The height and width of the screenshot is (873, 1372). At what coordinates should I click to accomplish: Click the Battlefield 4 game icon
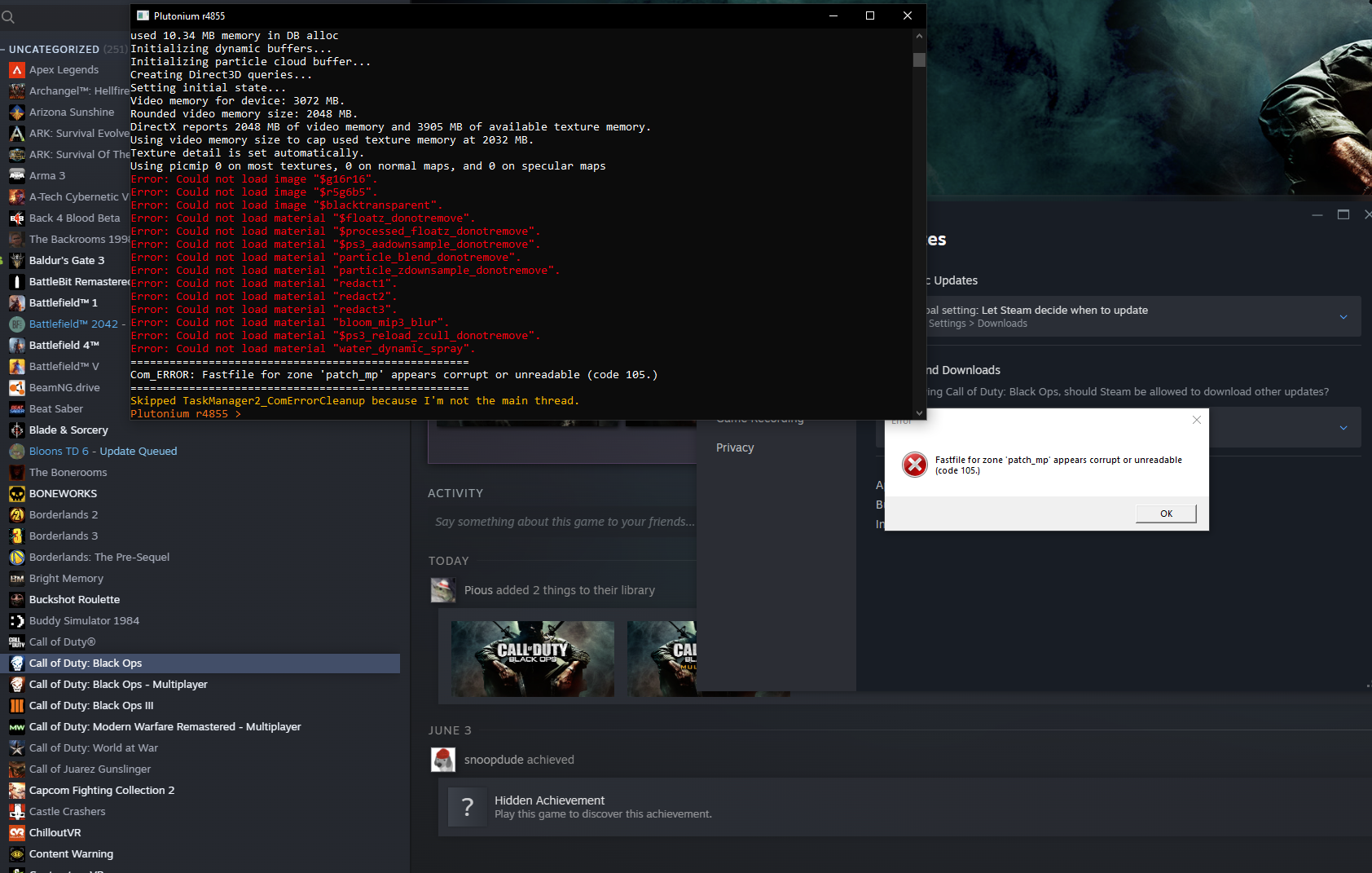[x=17, y=346]
